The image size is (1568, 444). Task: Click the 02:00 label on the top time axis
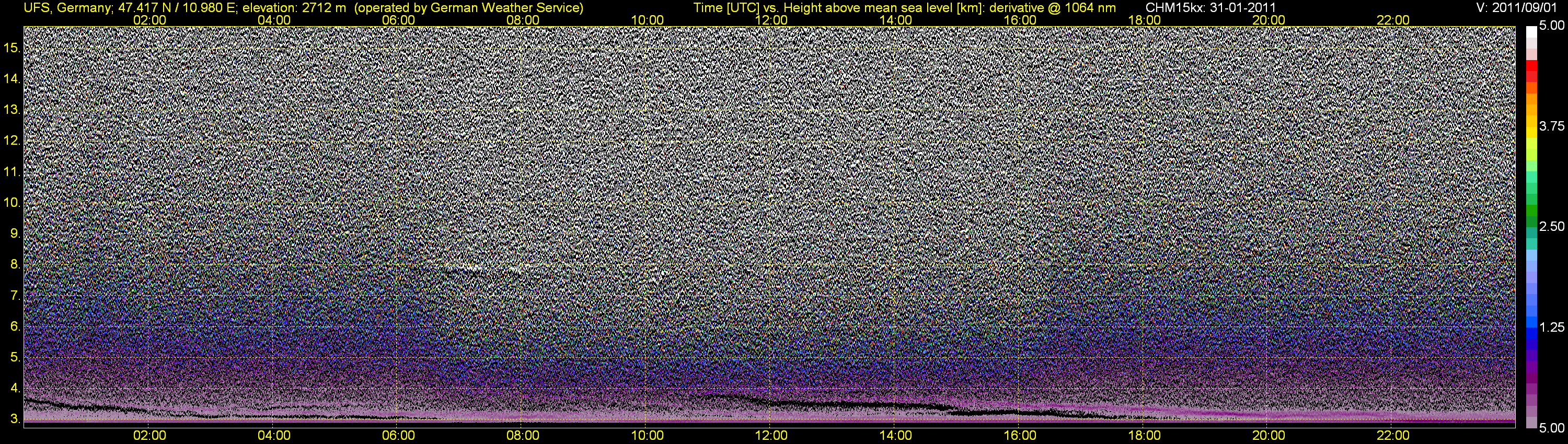(x=149, y=20)
